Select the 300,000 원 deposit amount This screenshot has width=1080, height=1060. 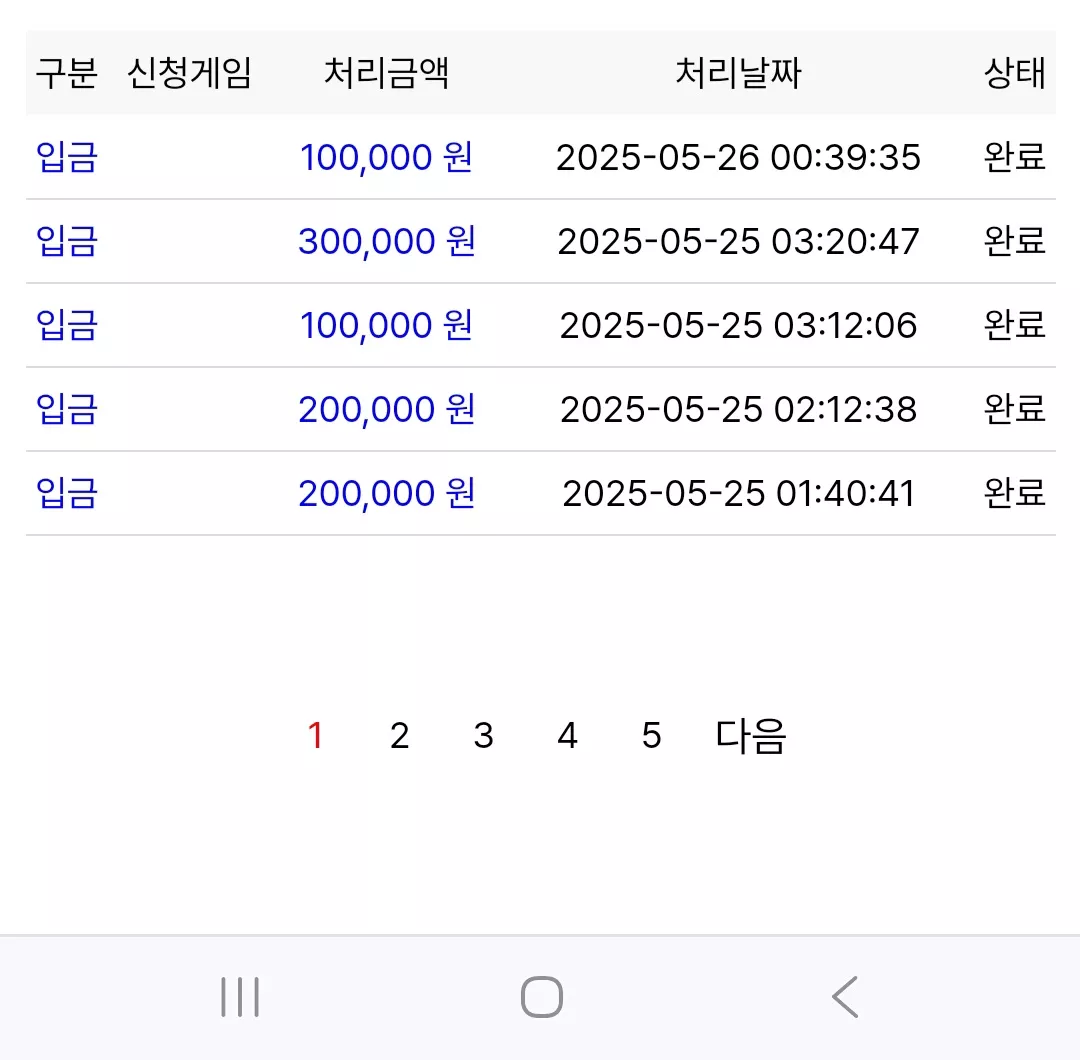click(386, 241)
